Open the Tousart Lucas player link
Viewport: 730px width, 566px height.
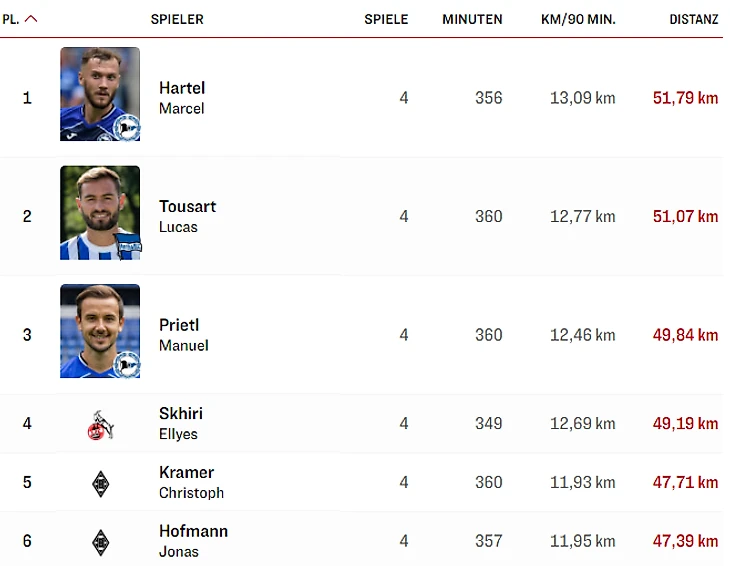tap(187, 216)
